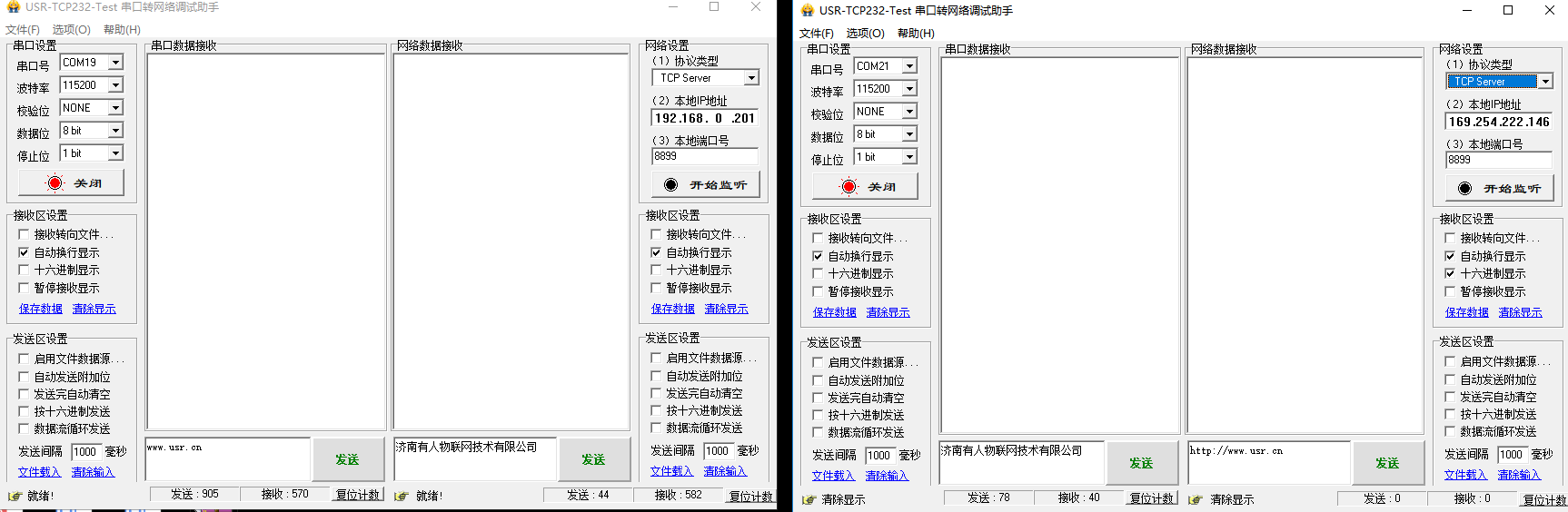Click the 发送 : 905 status counter
This screenshot has height=512, width=1568.
(195, 495)
